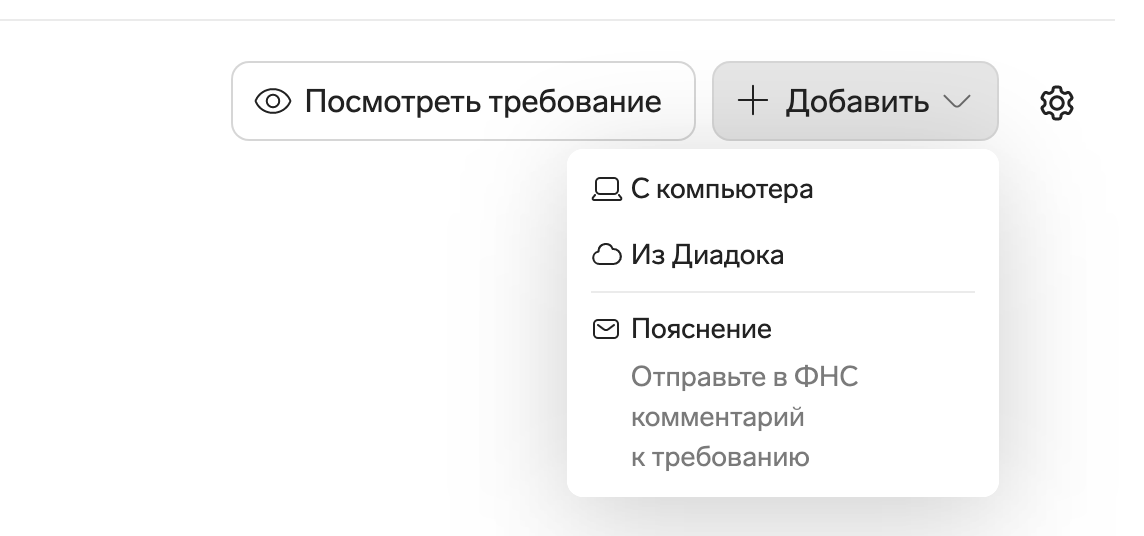Select the С компьютера menu option

pos(721,189)
